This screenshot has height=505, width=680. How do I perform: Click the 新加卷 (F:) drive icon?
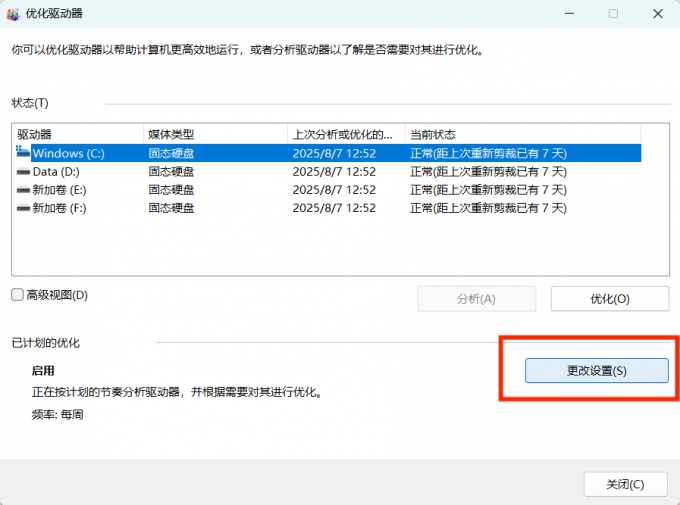23,209
